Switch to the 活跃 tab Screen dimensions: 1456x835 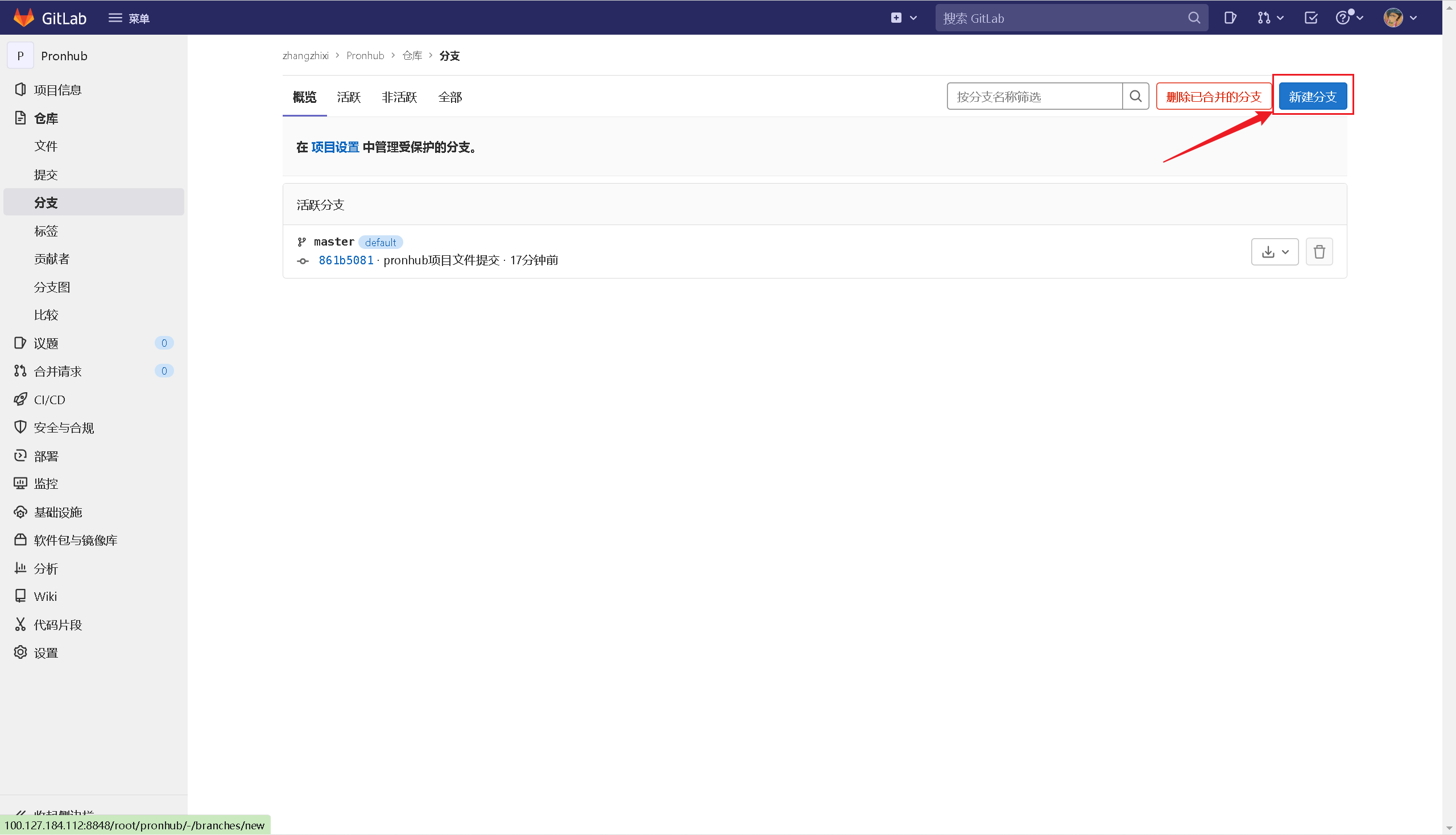click(349, 97)
